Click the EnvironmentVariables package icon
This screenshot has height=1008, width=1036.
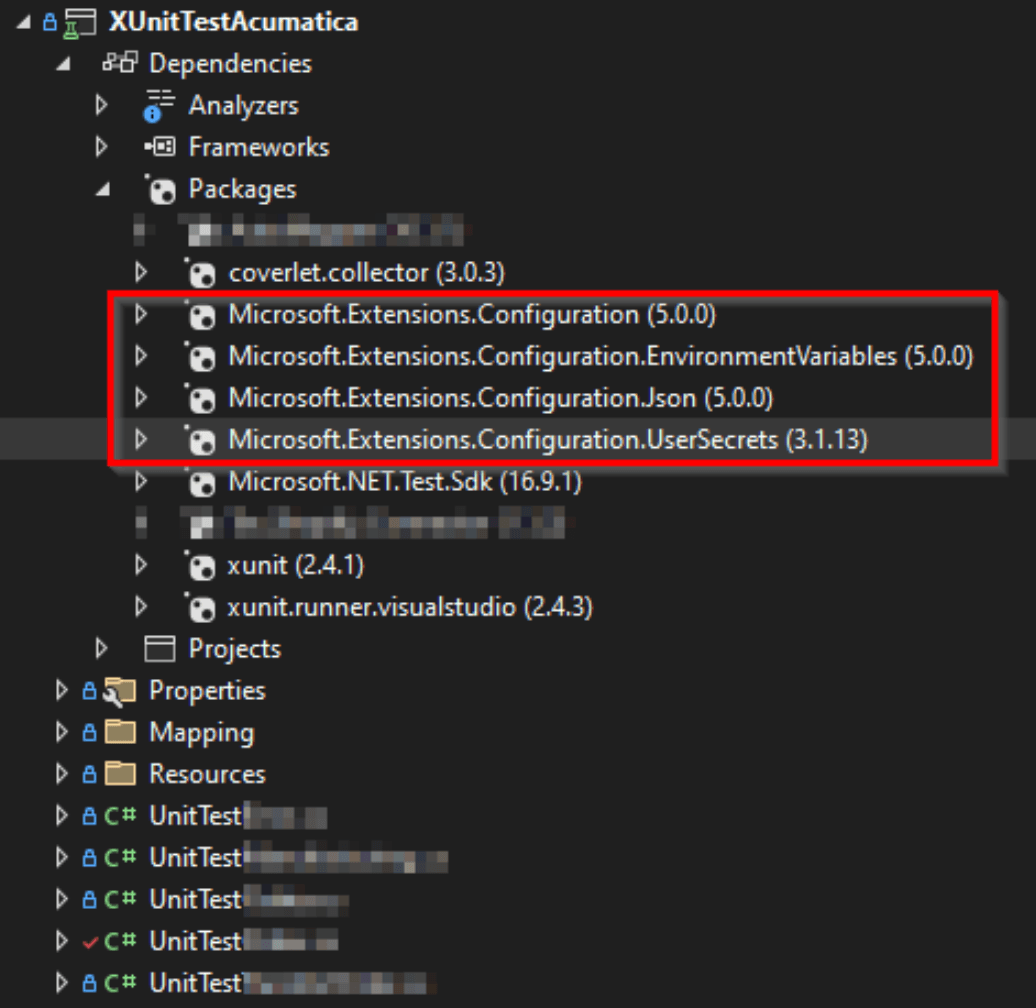pos(200,357)
